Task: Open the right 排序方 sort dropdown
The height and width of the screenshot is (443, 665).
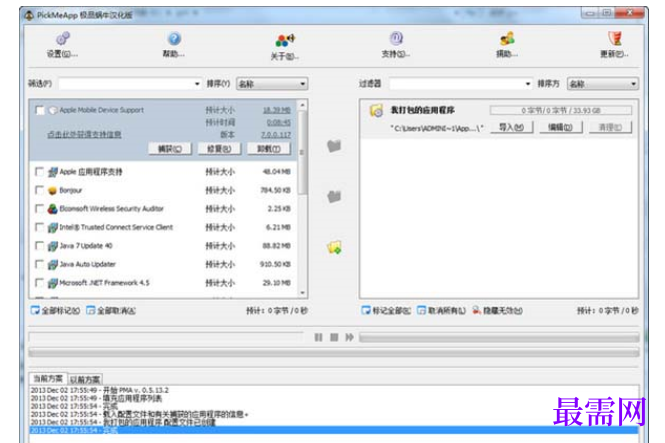Action: pyautogui.click(x=603, y=84)
